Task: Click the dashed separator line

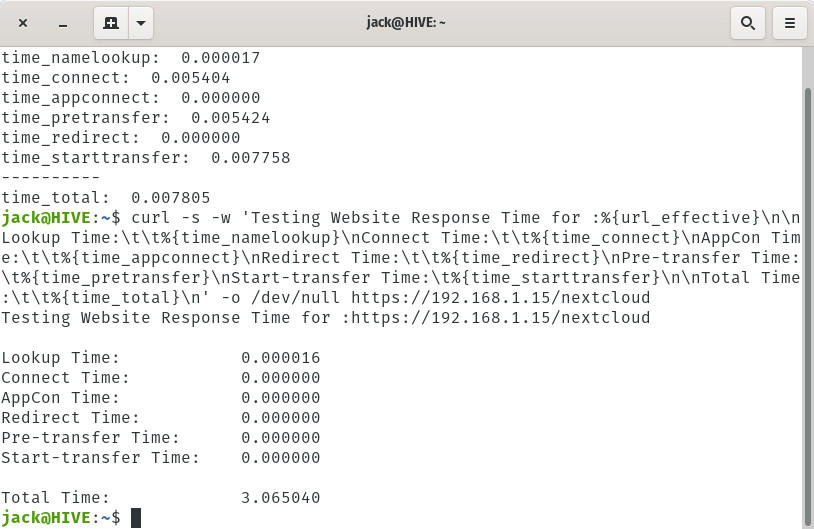Action: (x=50, y=178)
